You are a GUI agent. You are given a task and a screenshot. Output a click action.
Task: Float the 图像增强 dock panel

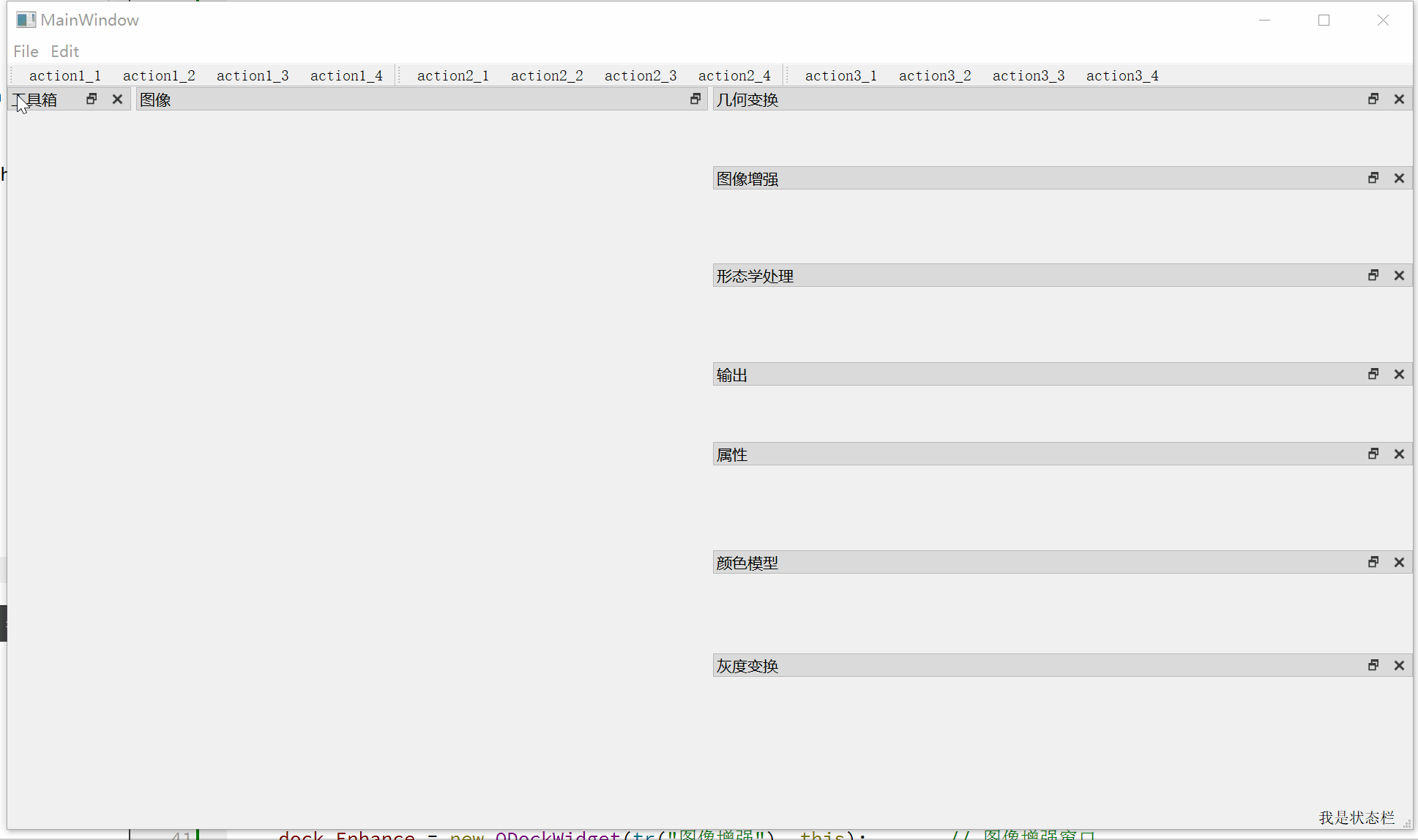tap(1373, 178)
